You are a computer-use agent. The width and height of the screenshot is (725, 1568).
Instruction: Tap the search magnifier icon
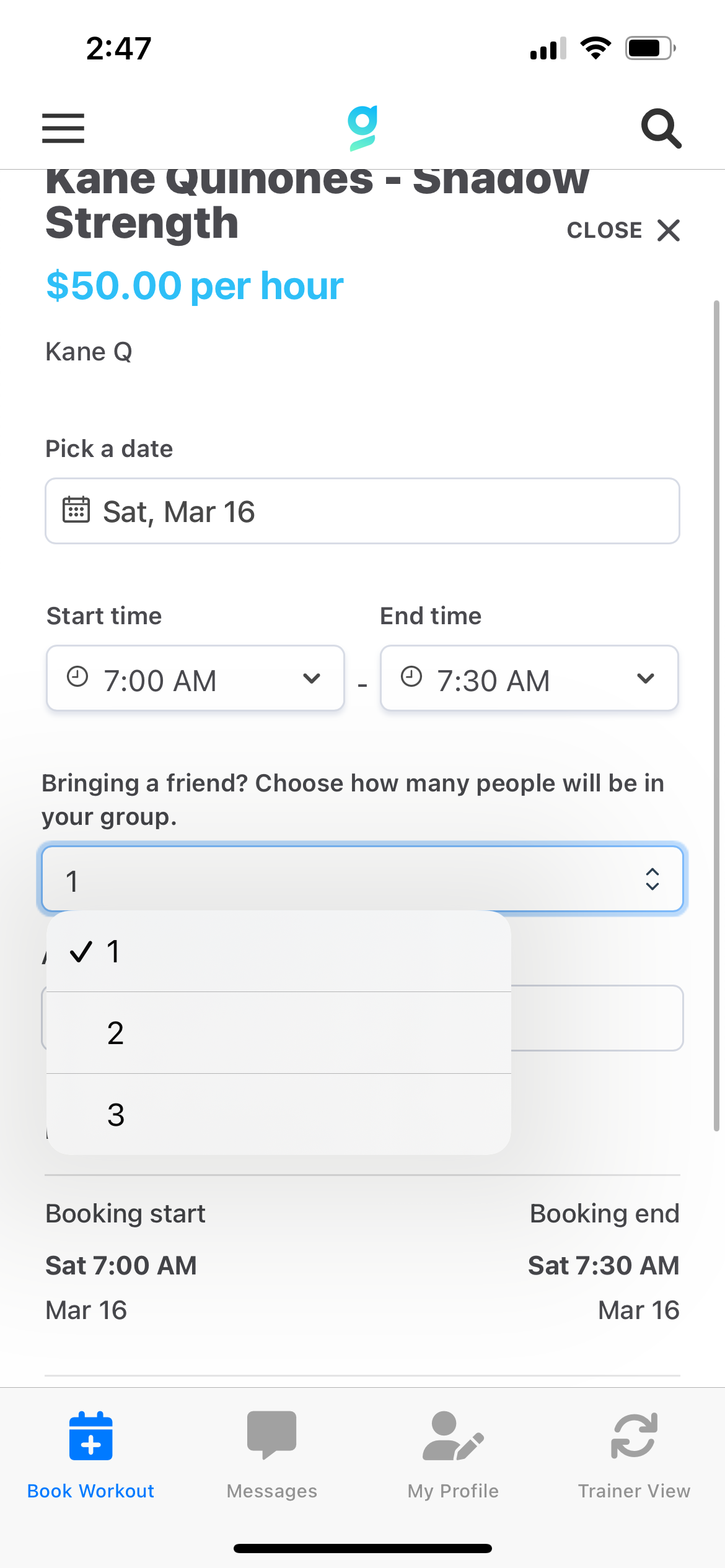(661, 128)
